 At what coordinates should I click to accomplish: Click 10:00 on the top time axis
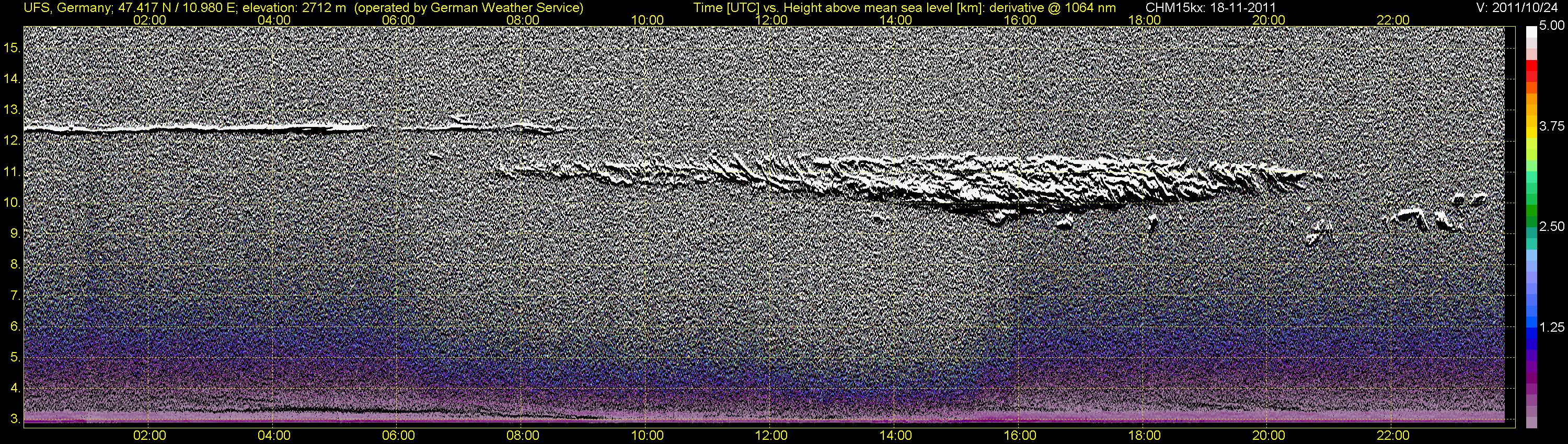647,20
